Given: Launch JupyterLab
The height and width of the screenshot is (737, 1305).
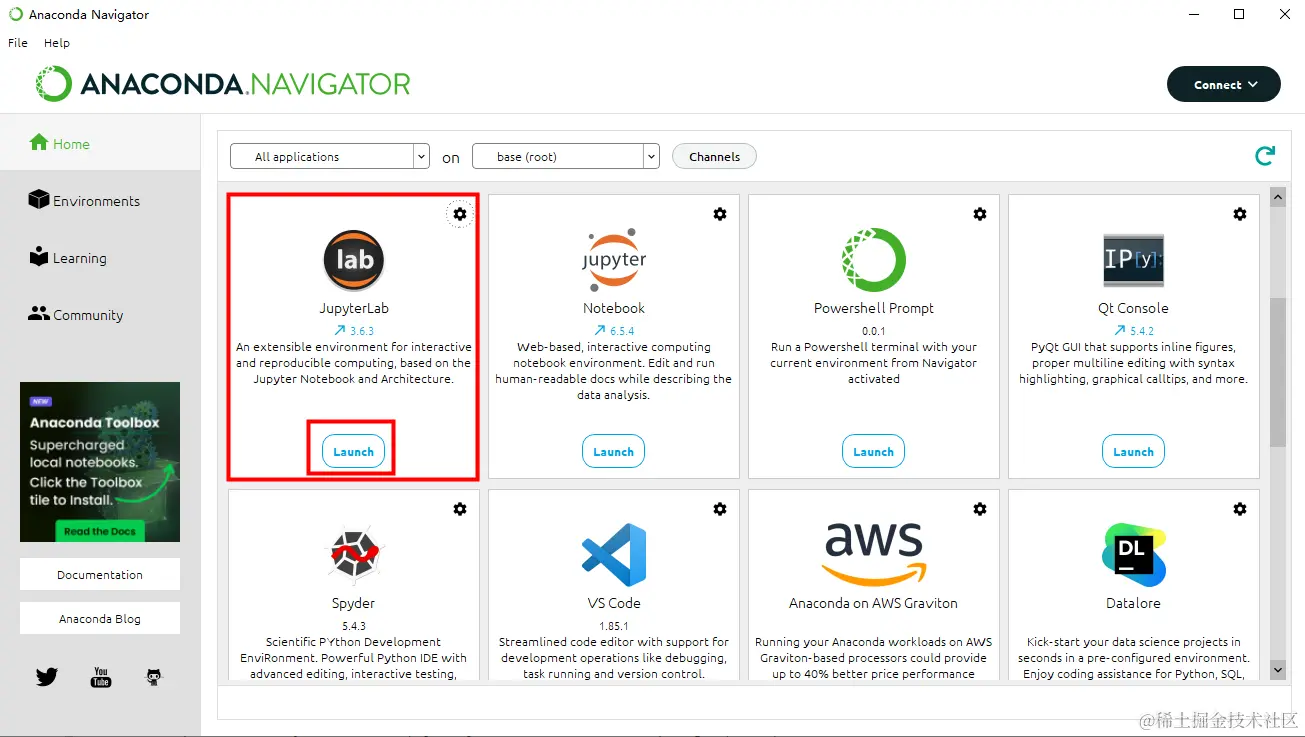Looking at the screenshot, I should pos(353,452).
